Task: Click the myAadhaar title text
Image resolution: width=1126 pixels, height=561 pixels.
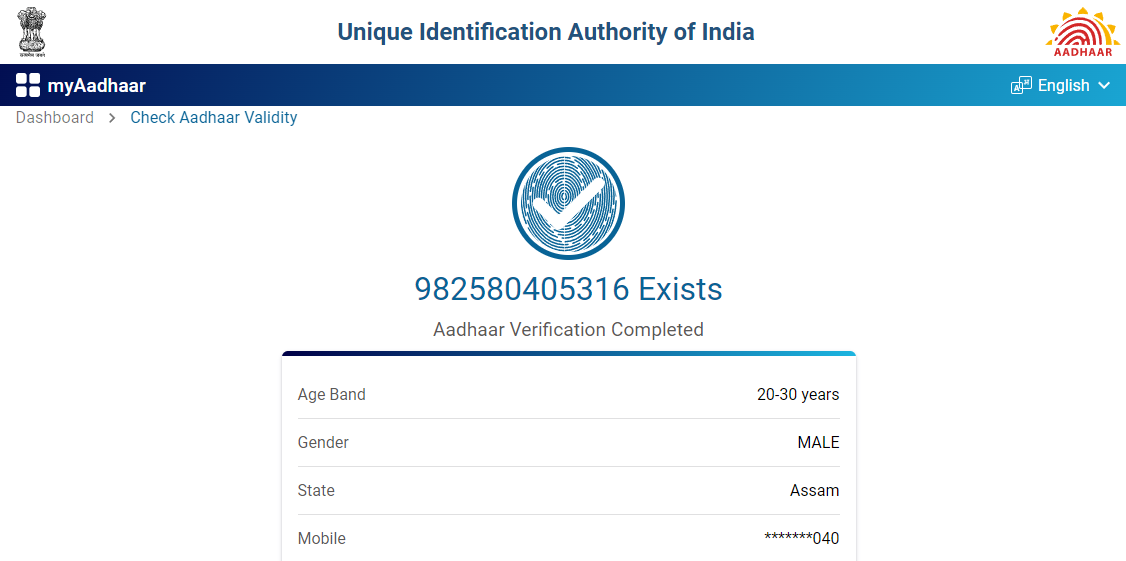Action: pyautogui.click(x=97, y=86)
